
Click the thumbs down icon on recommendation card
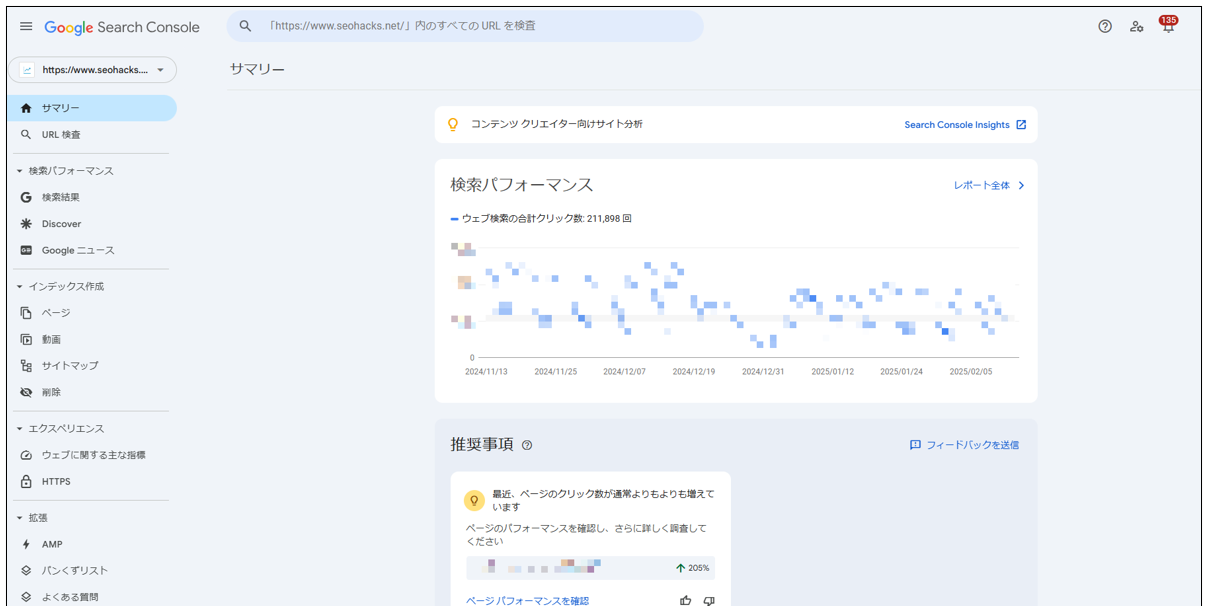pyautogui.click(x=709, y=600)
